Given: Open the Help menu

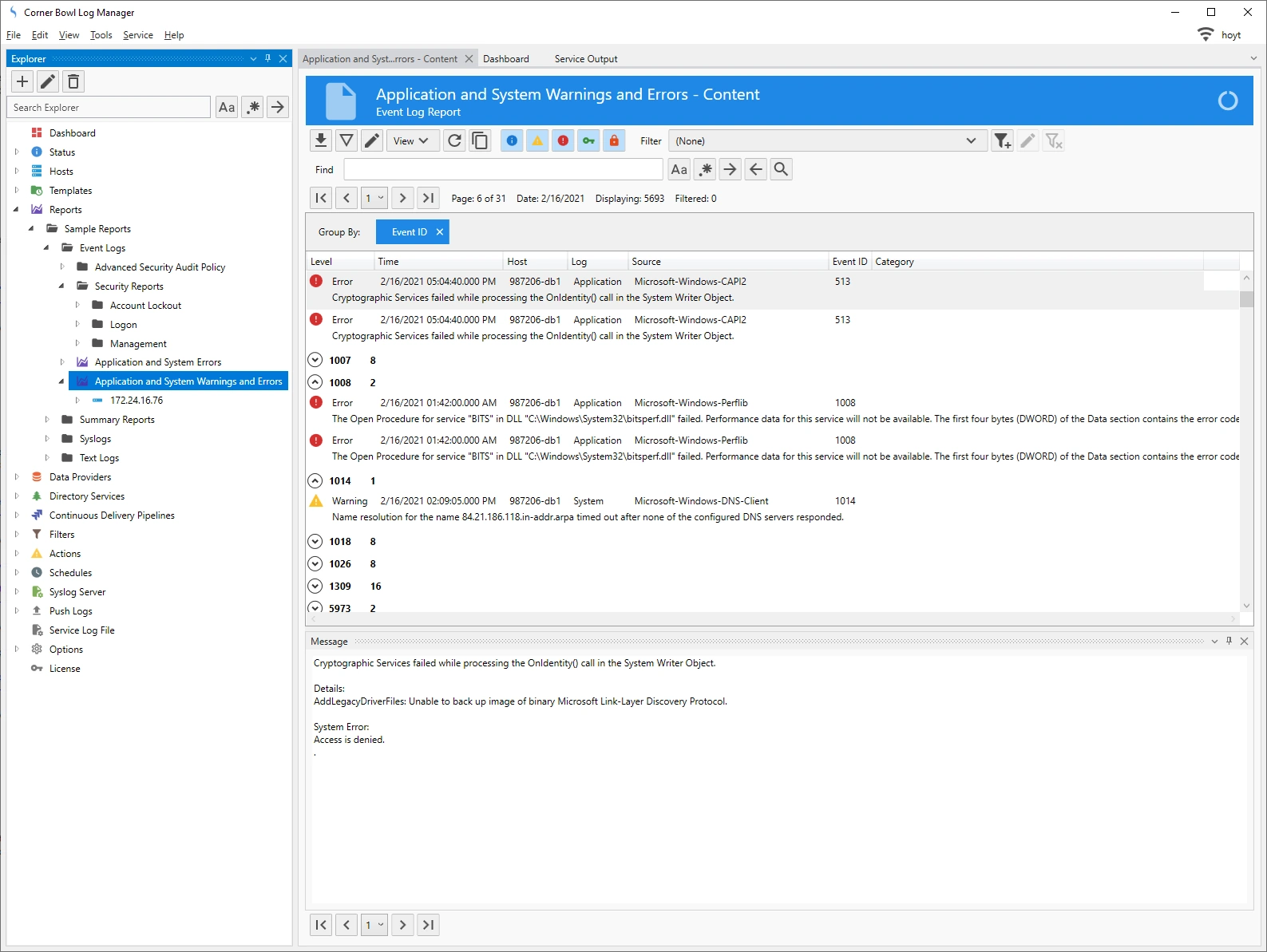Looking at the screenshot, I should (174, 35).
